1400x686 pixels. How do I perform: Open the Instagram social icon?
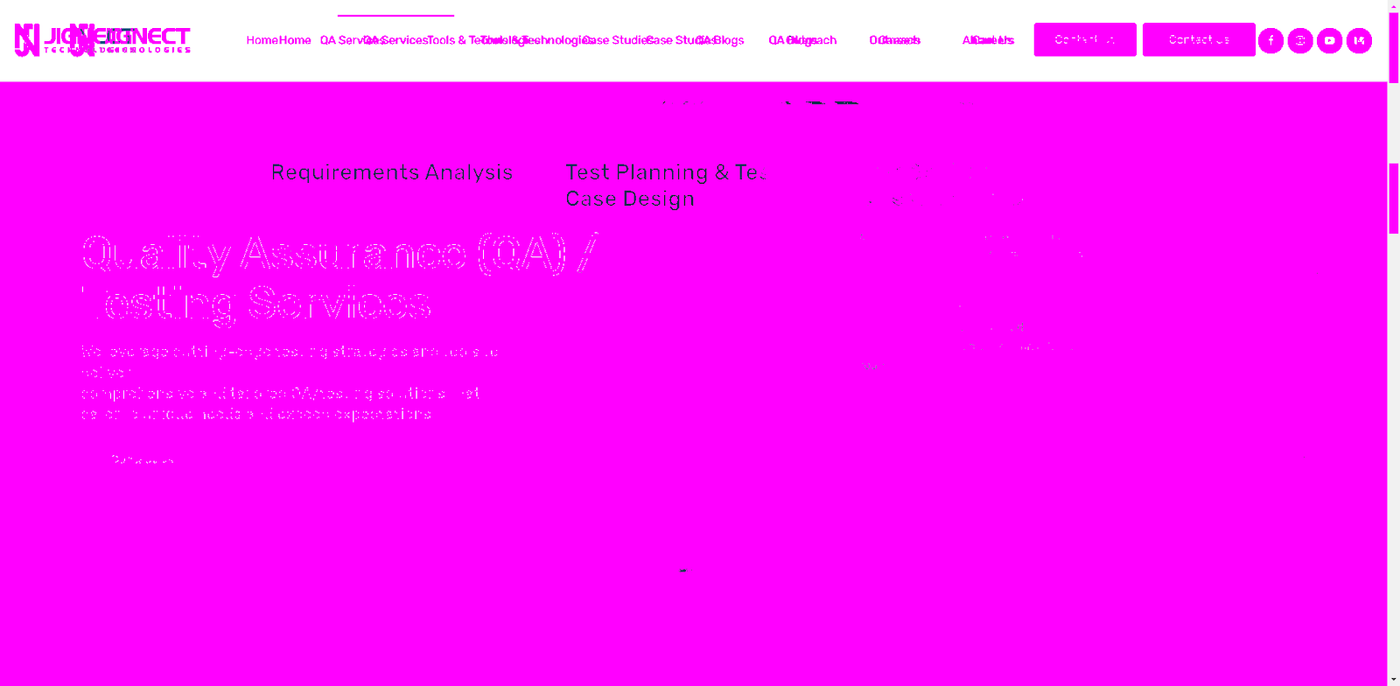pyautogui.click(x=1300, y=40)
